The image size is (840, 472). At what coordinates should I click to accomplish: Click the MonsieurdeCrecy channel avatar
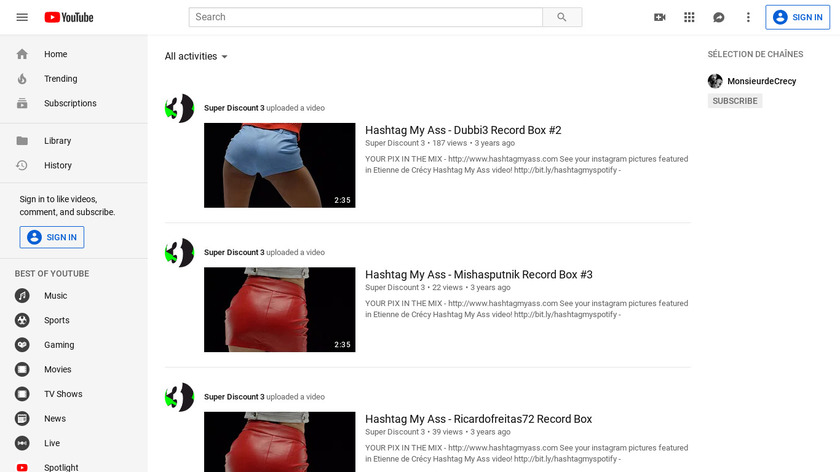[x=715, y=81]
